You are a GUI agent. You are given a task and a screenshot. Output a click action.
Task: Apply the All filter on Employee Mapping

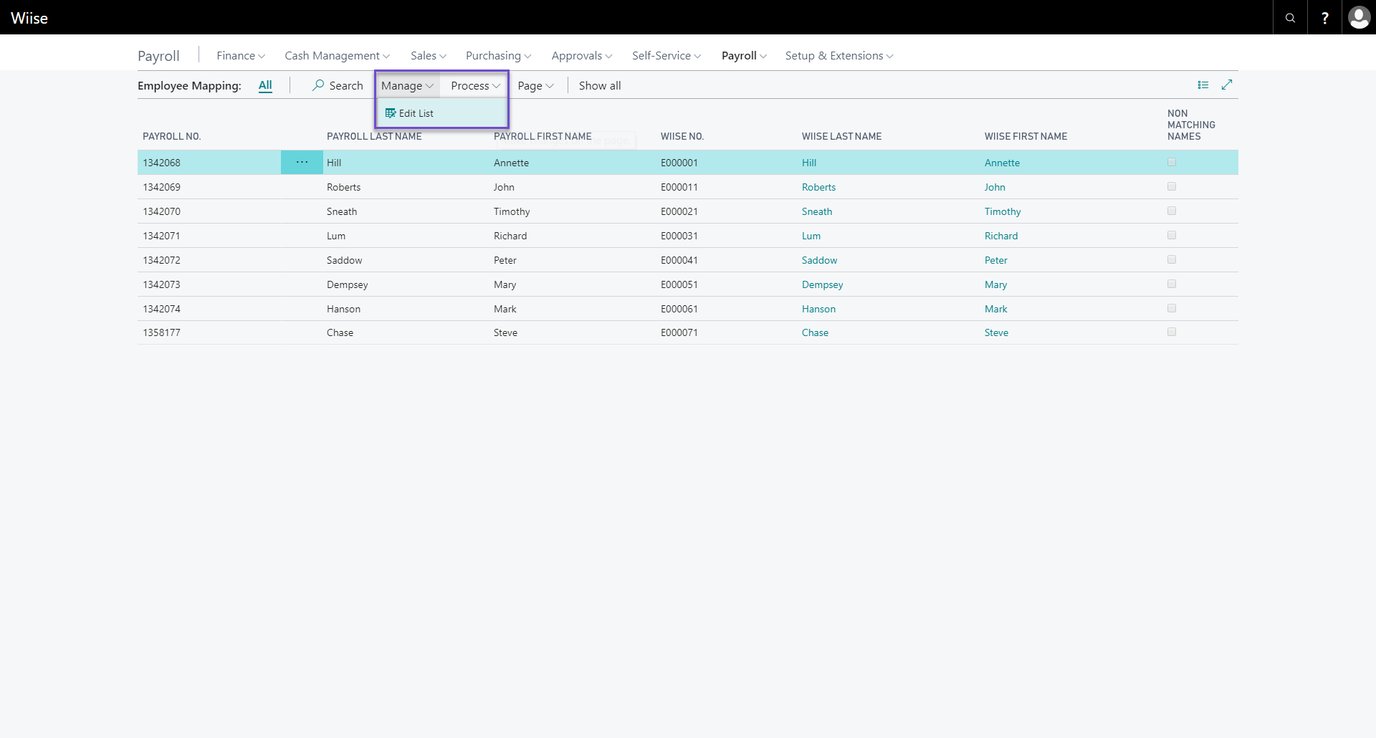click(265, 85)
